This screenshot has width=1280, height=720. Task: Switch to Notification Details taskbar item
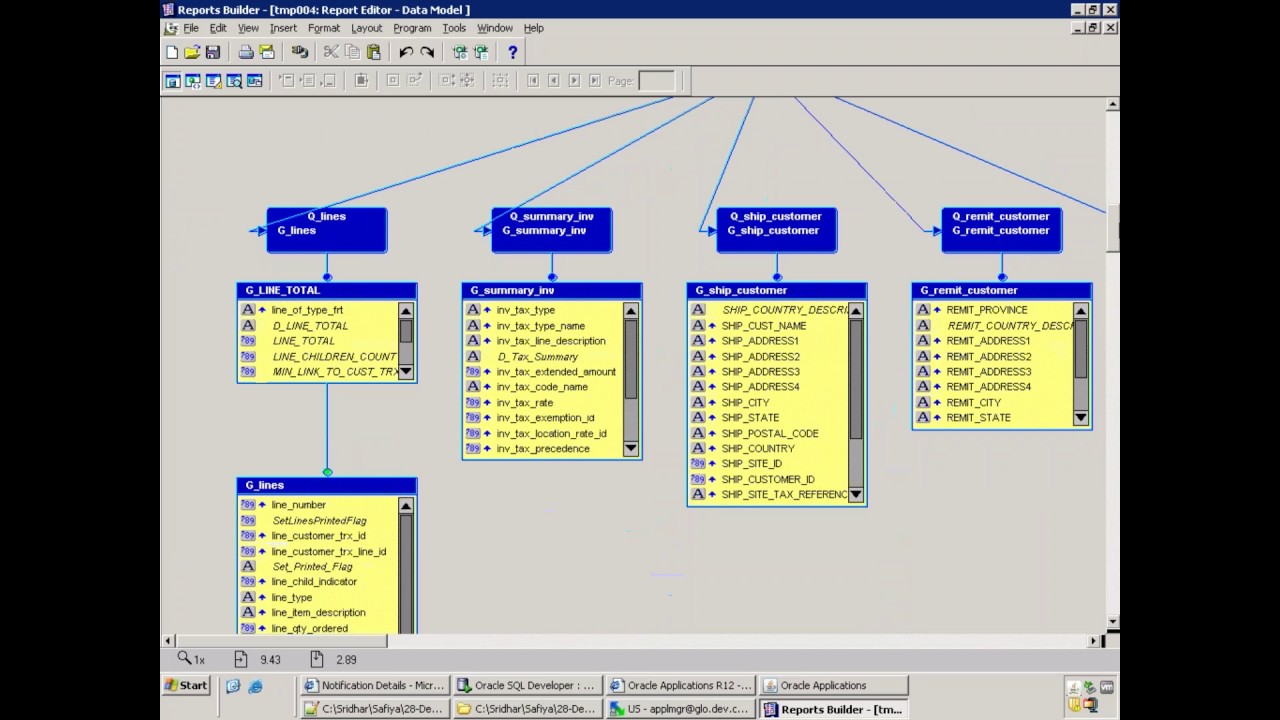[x=373, y=685]
